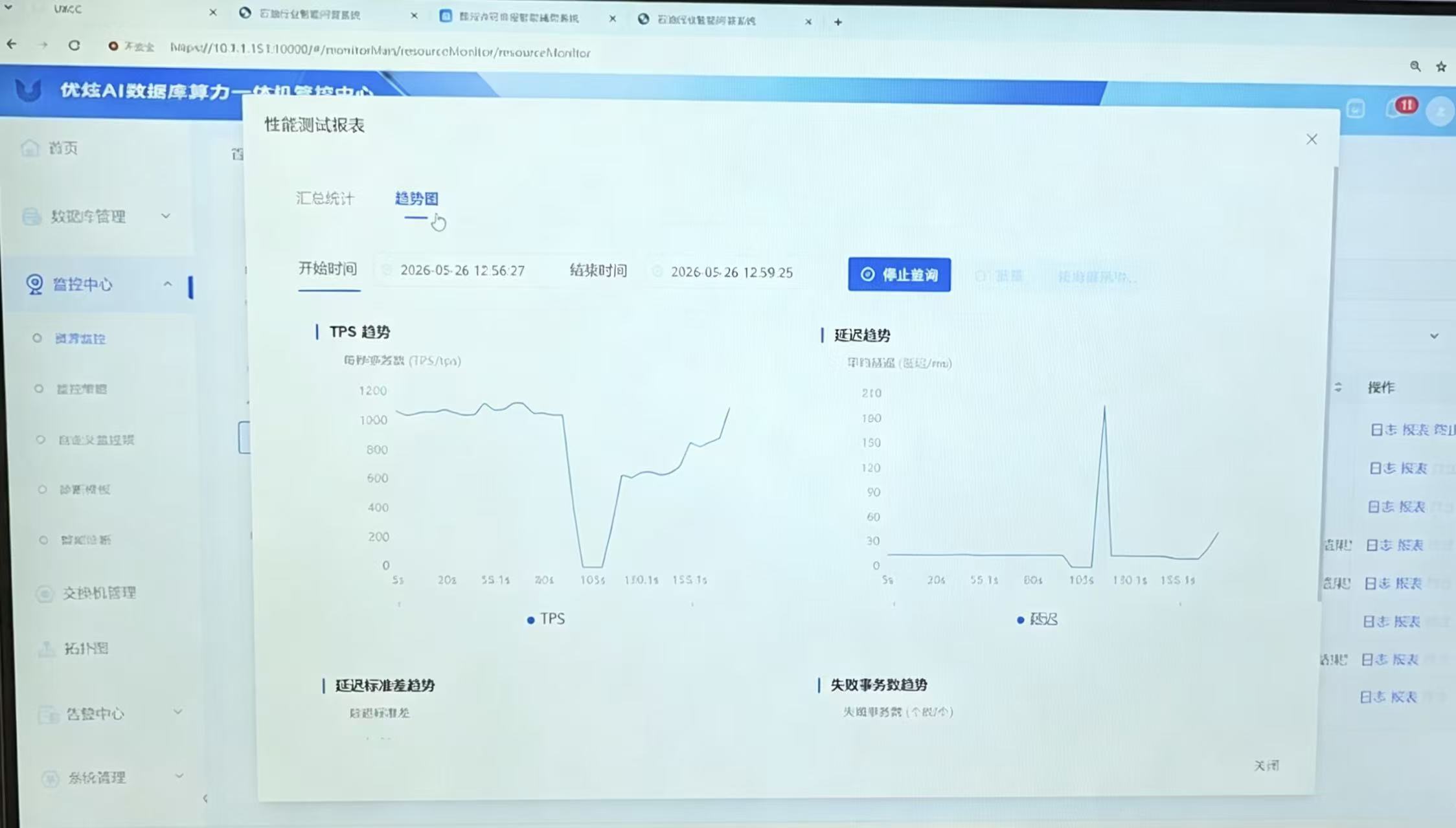Click the 拓扑图 topology icon
This screenshot has width=1456, height=828.
click(x=46, y=648)
